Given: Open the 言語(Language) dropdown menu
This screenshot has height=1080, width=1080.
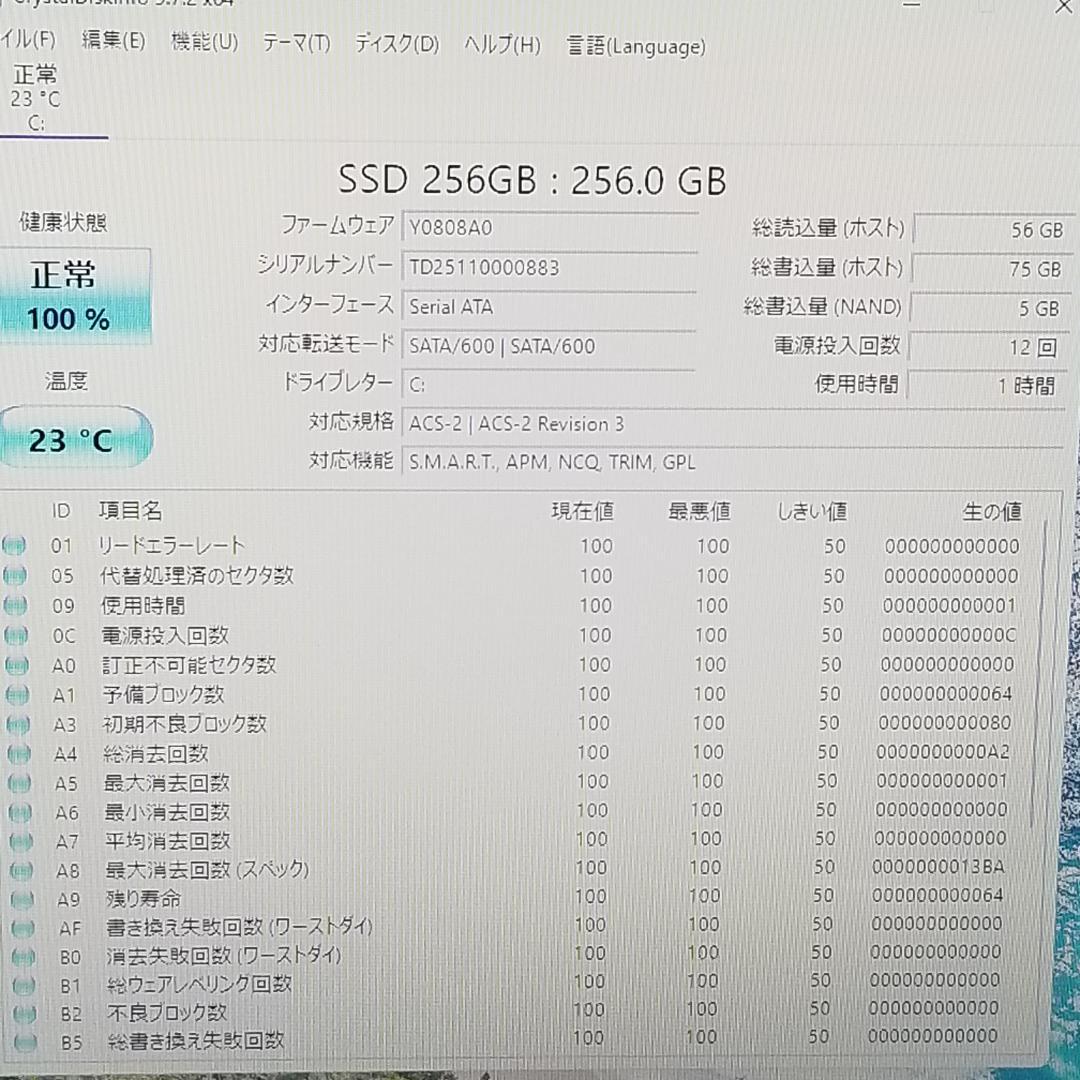Looking at the screenshot, I should click(636, 46).
